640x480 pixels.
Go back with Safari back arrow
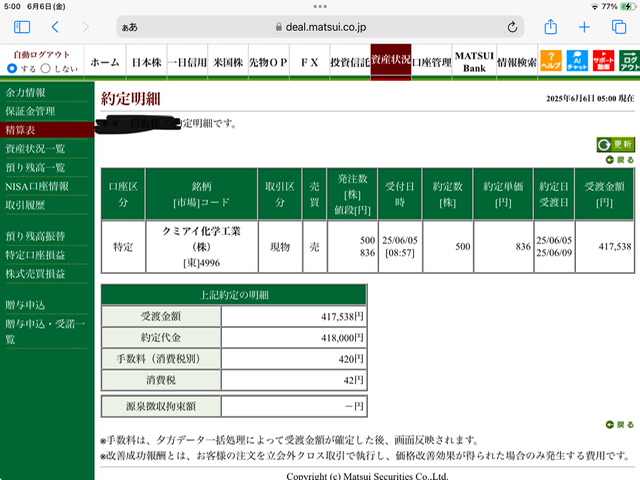click(x=55, y=27)
